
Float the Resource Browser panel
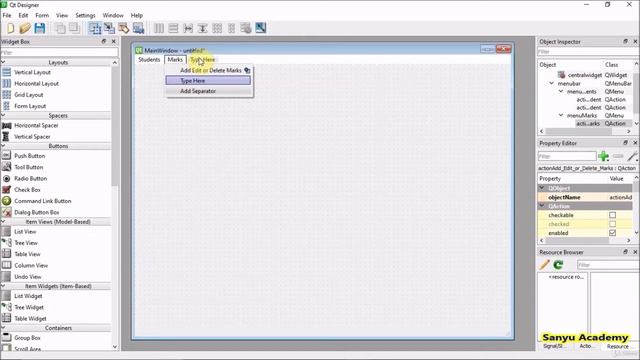coord(625,252)
